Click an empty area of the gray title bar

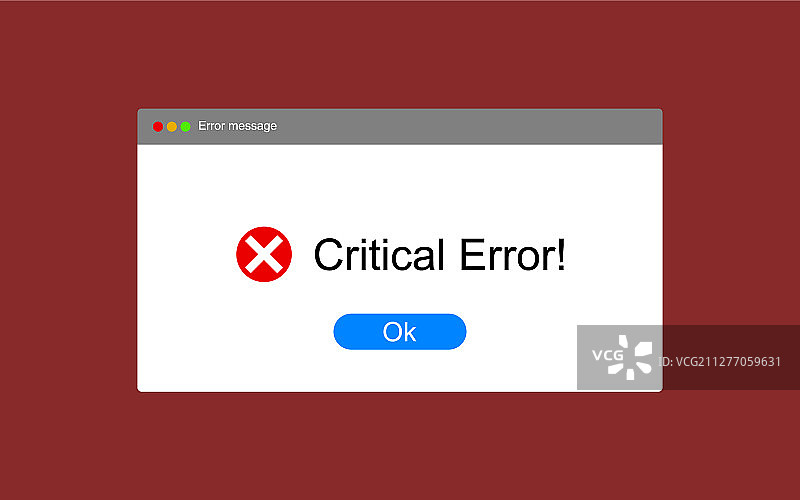point(459,127)
